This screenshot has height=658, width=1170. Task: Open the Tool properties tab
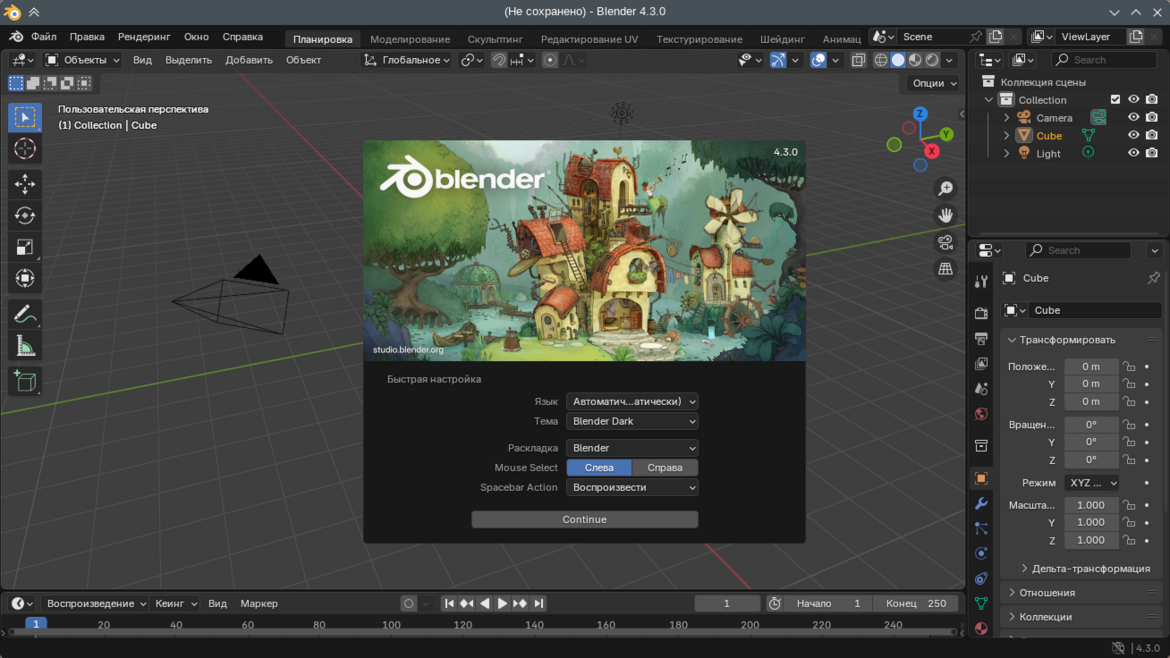pos(981,281)
